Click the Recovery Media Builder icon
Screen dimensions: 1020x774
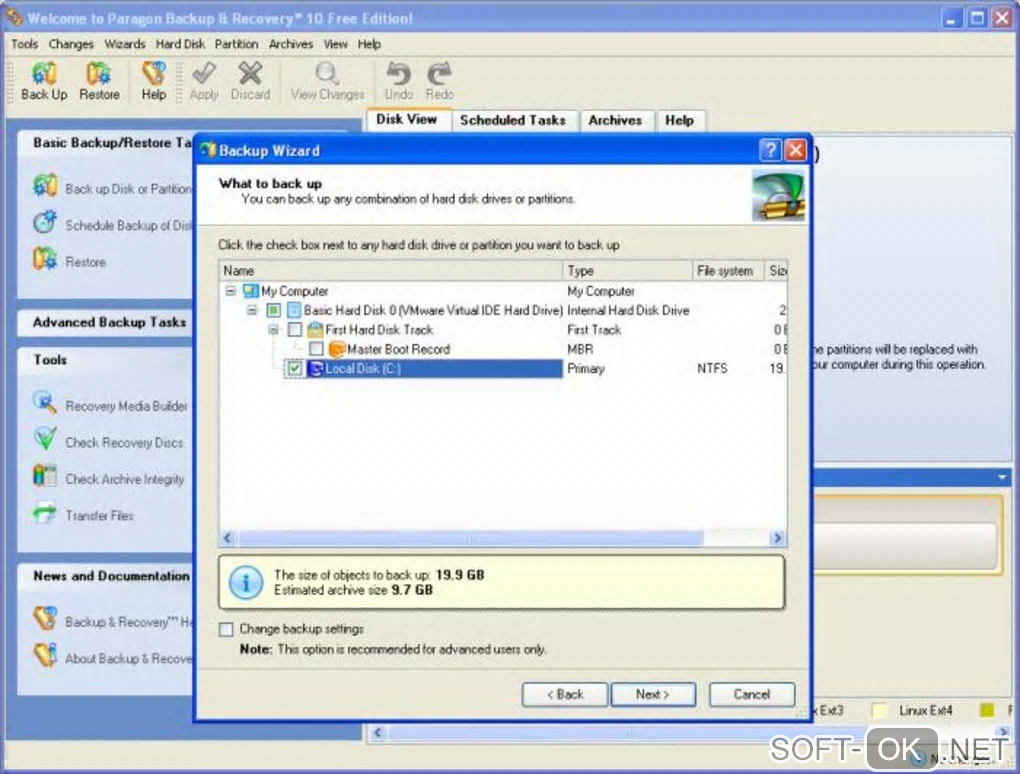click(45, 403)
